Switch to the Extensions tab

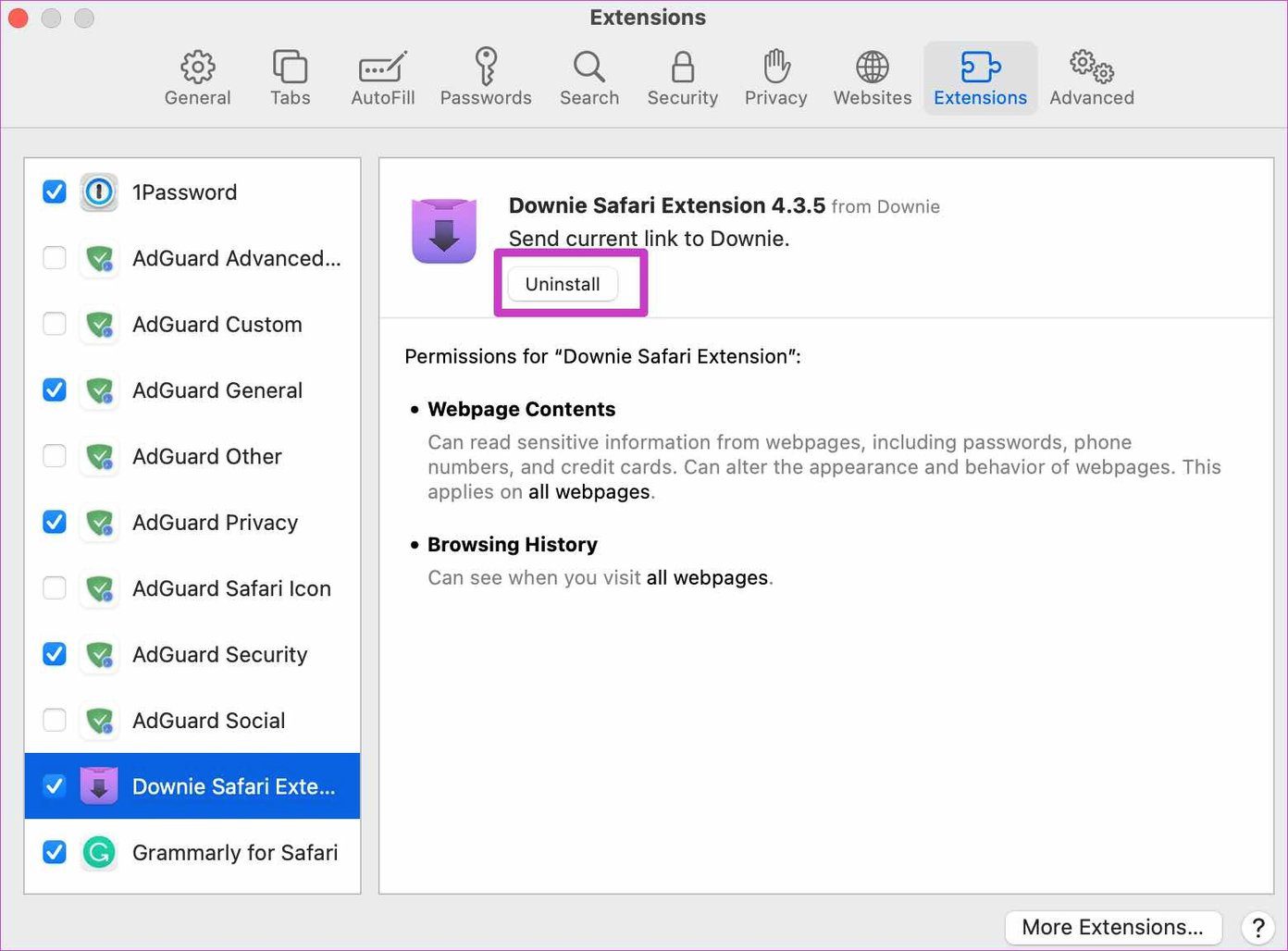980,79
